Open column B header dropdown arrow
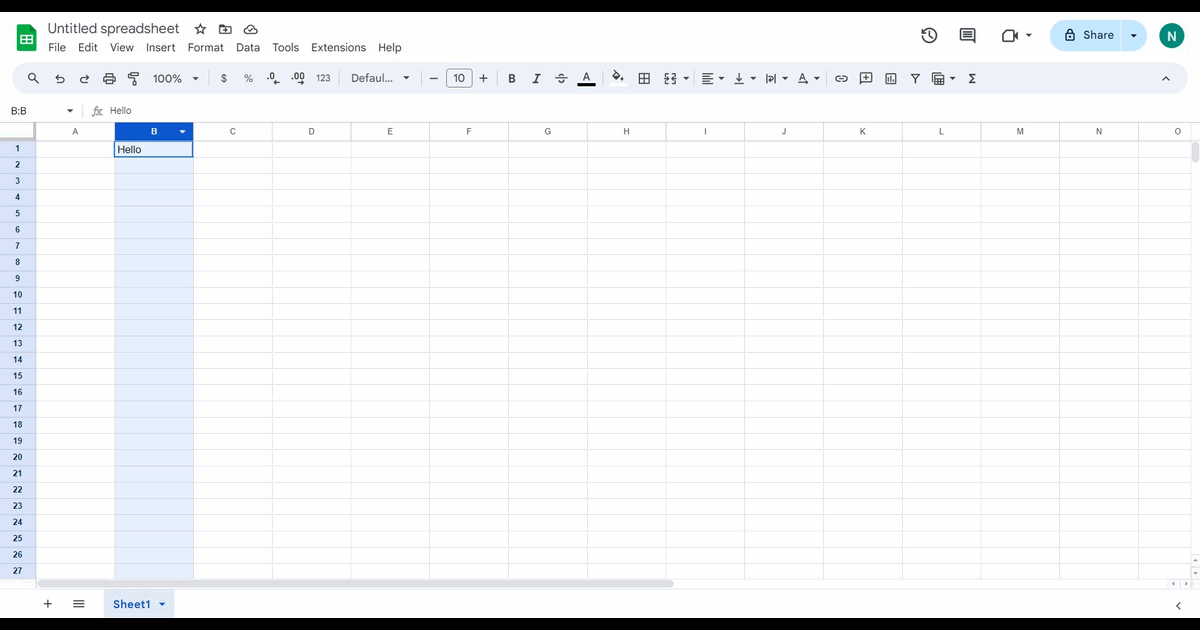 click(182, 132)
